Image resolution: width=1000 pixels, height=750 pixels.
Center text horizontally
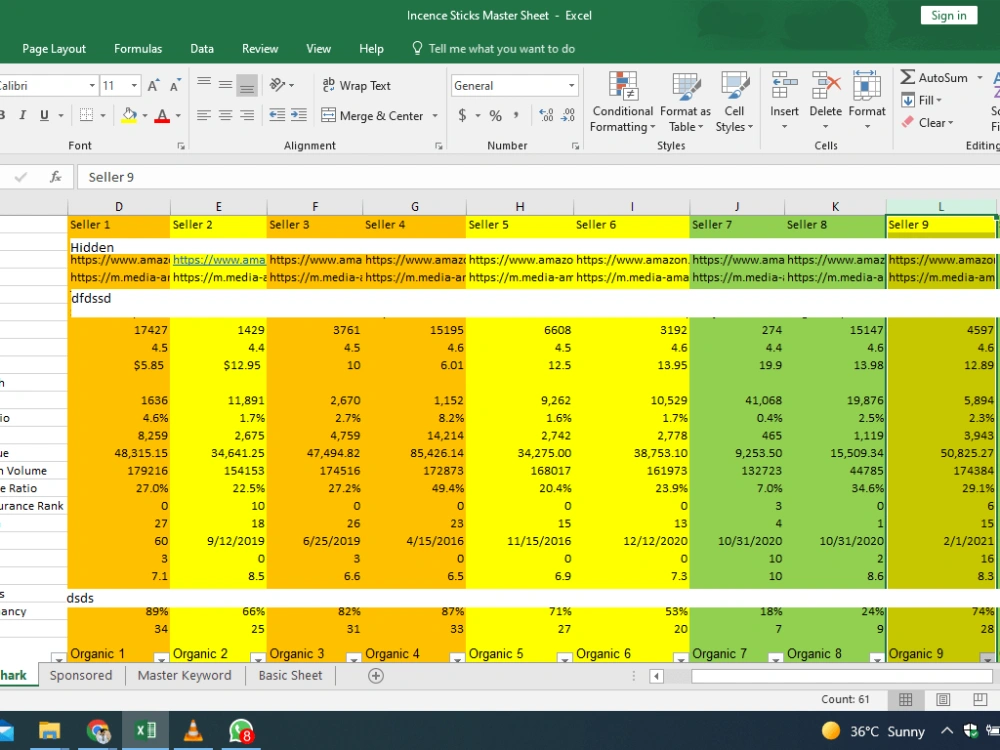point(225,115)
